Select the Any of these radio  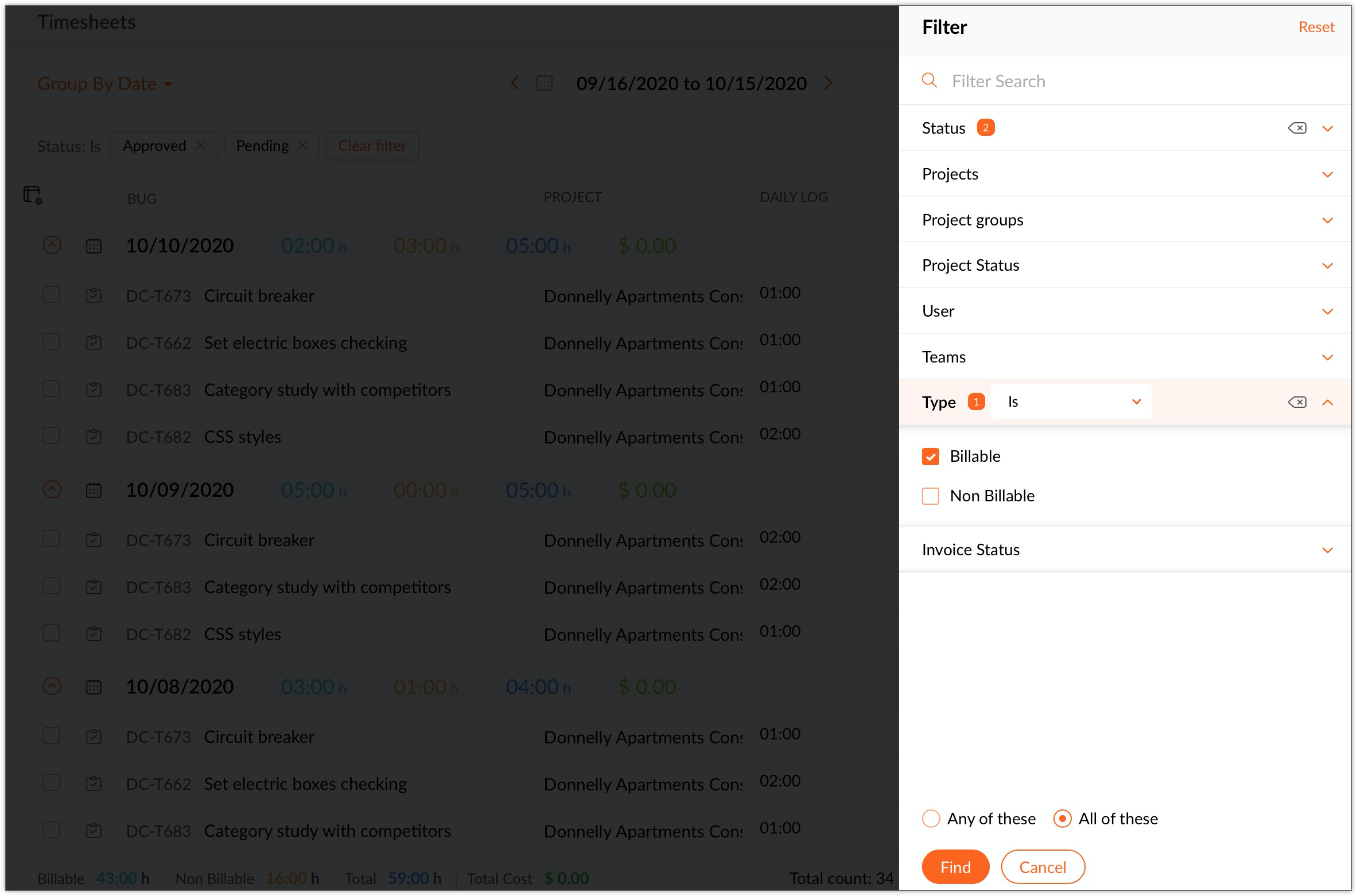point(931,819)
